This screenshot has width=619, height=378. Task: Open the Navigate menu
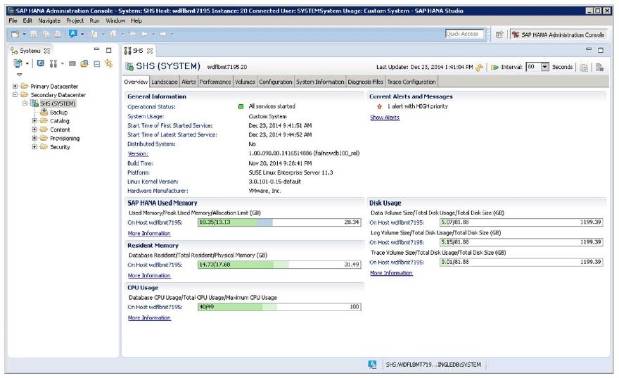(49, 21)
